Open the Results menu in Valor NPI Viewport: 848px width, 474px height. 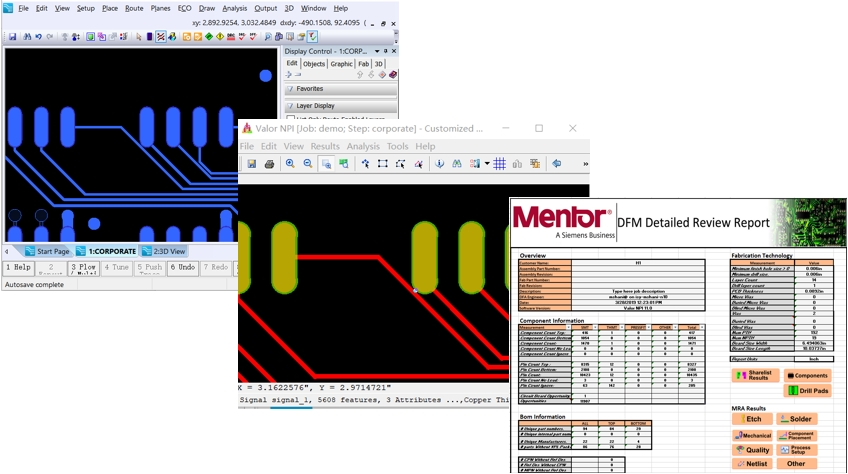[325, 146]
